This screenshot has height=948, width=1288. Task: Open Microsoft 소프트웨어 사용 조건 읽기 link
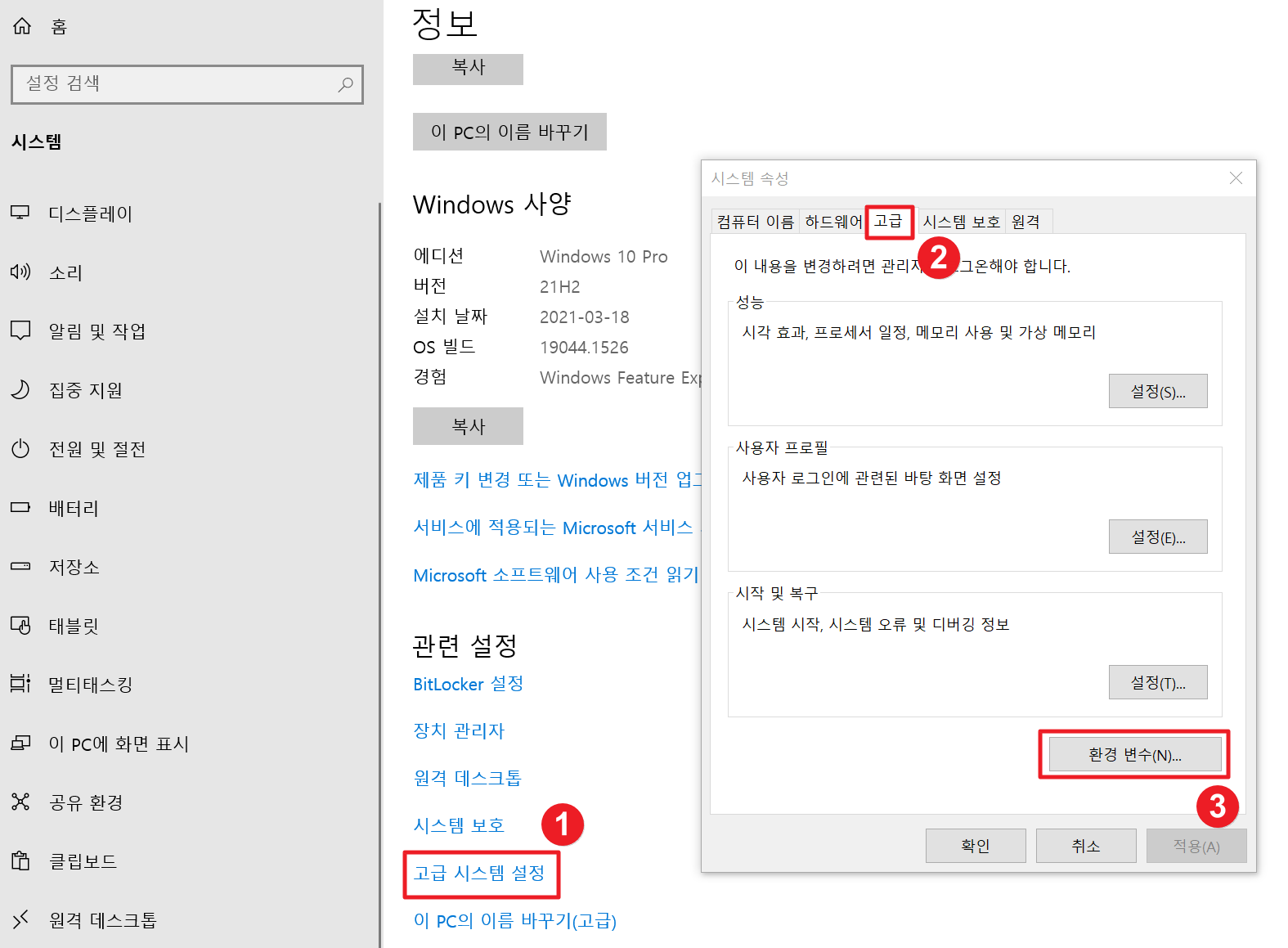[556, 575]
